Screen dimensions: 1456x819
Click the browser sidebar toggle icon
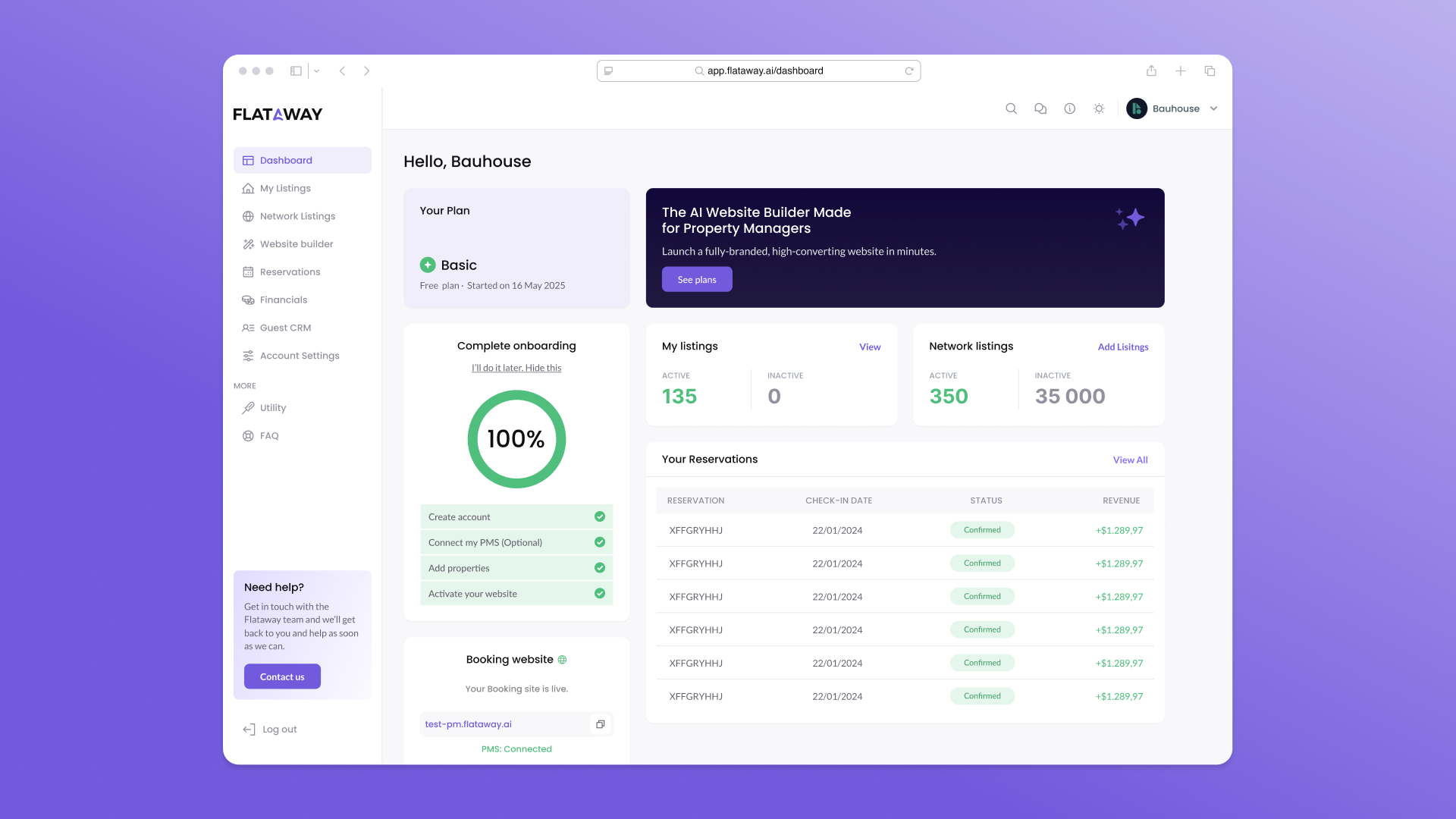click(296, 71)
